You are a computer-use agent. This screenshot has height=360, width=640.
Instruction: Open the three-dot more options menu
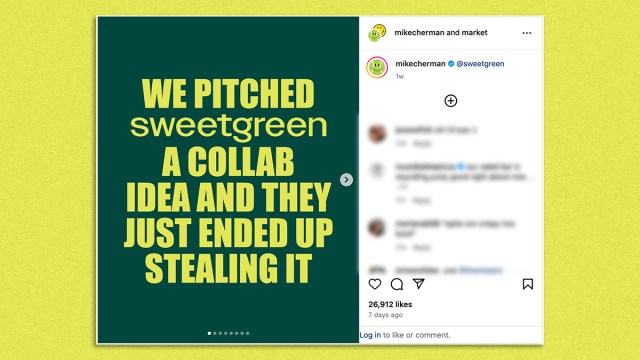(x=527, y=33)
